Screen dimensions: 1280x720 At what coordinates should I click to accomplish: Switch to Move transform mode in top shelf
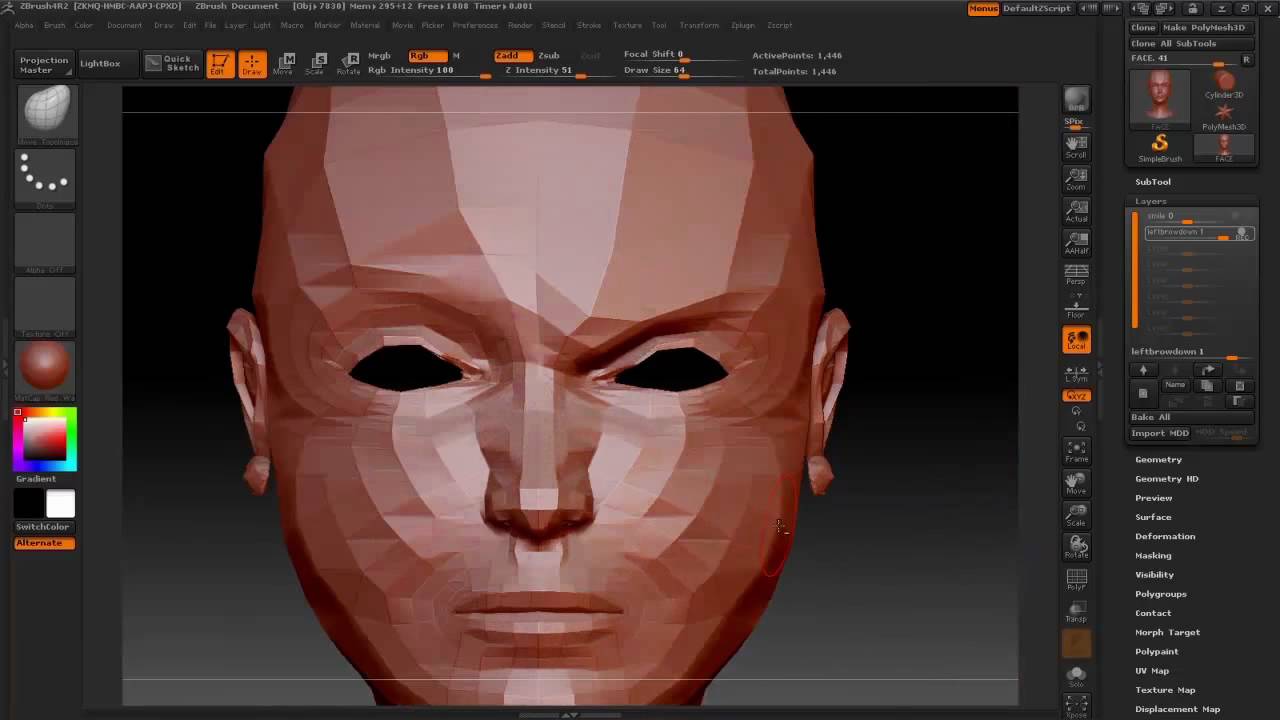click(x=284, y=64)
